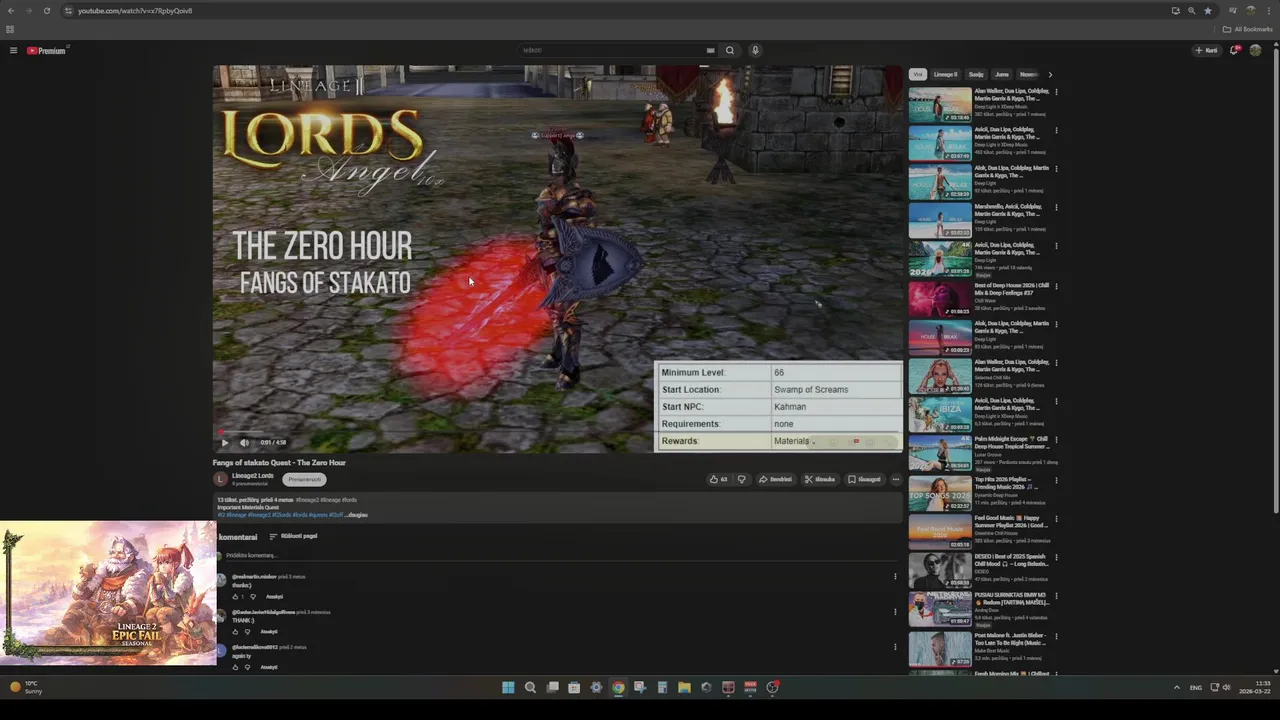Click the search magnifier button

coord(730,50)
